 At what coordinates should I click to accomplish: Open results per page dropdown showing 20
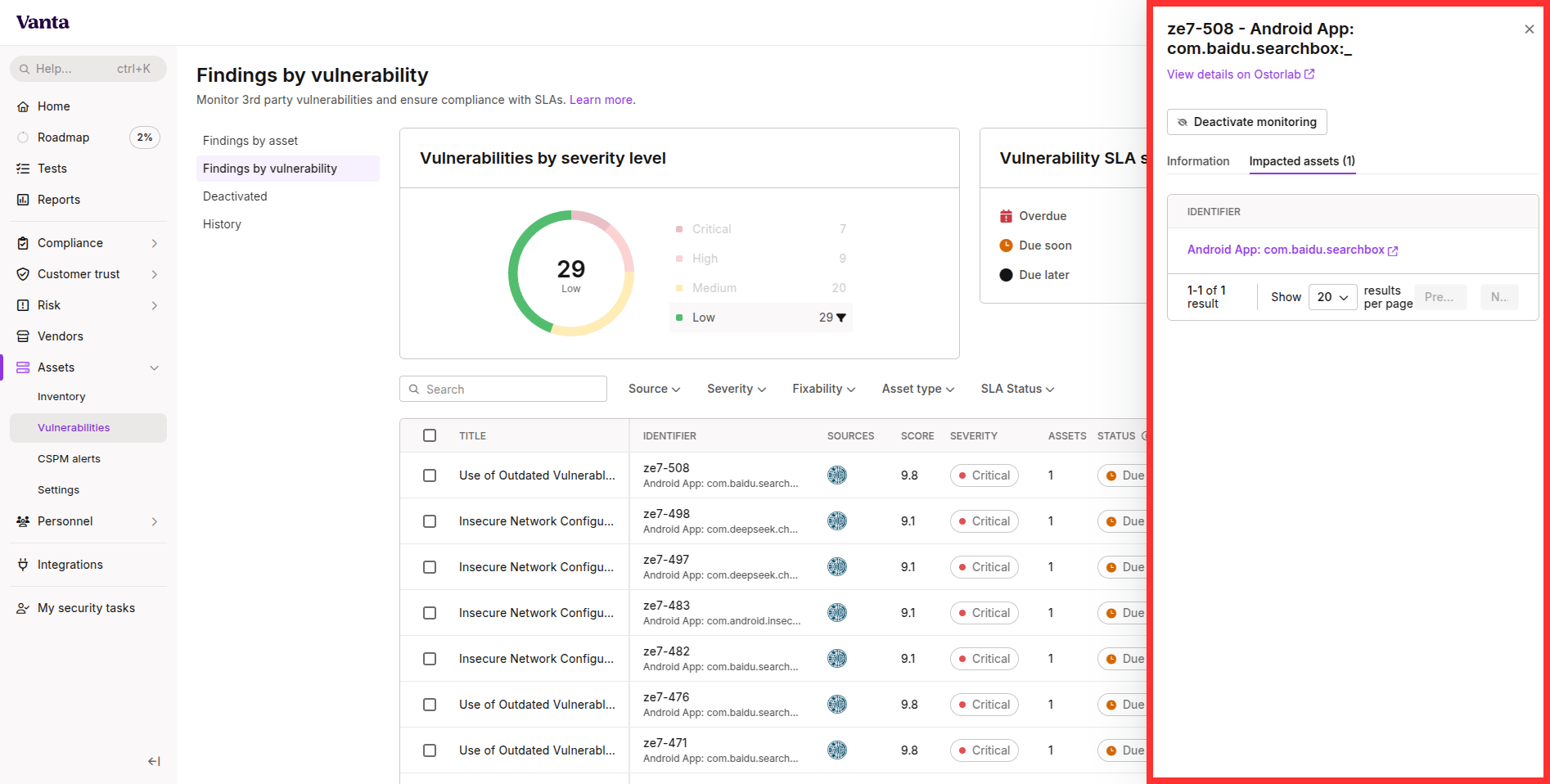pos(1332,297)
